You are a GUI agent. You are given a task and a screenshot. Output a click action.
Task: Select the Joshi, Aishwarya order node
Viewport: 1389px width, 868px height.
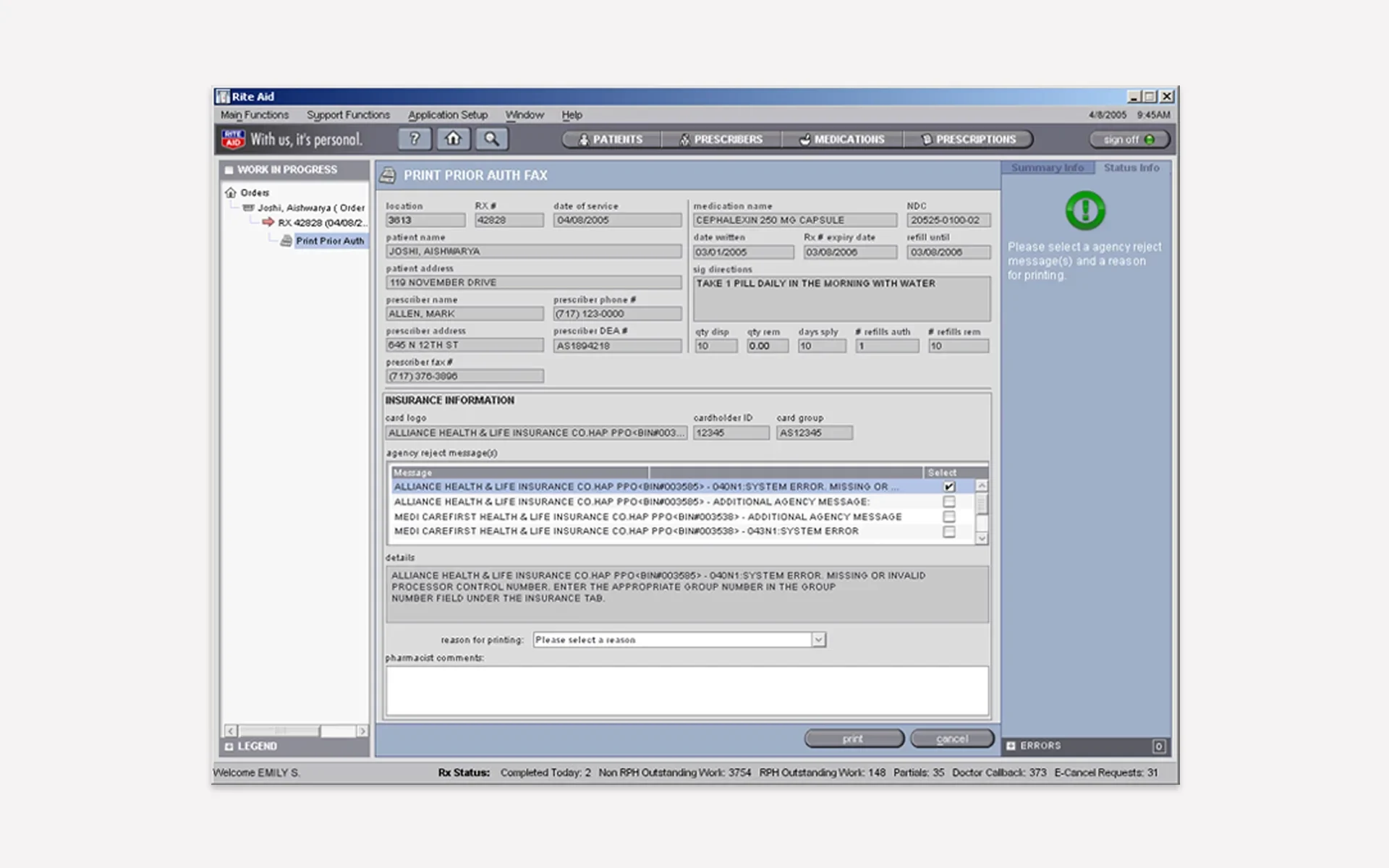311,208
